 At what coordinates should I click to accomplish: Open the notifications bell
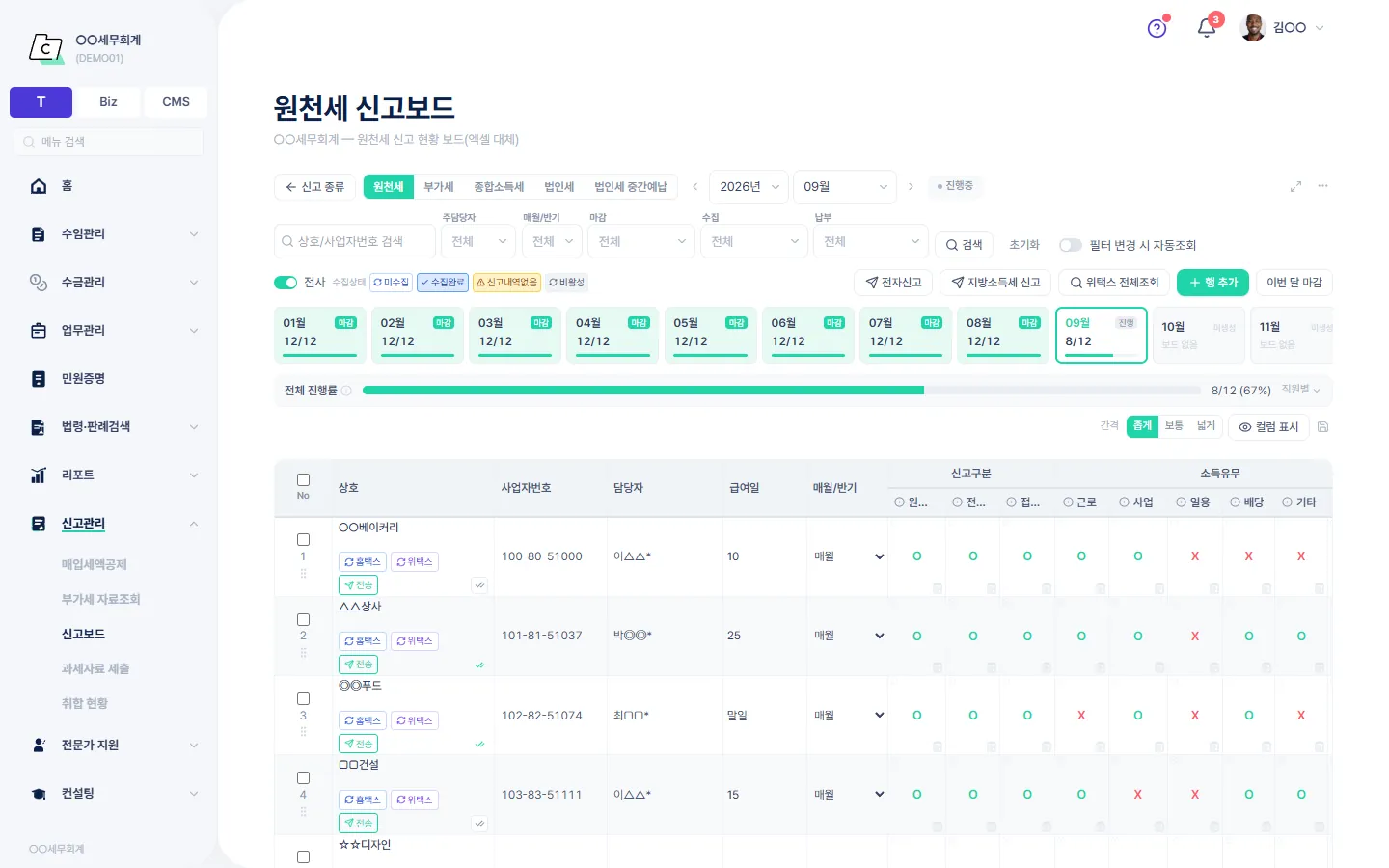[1206, 28]
